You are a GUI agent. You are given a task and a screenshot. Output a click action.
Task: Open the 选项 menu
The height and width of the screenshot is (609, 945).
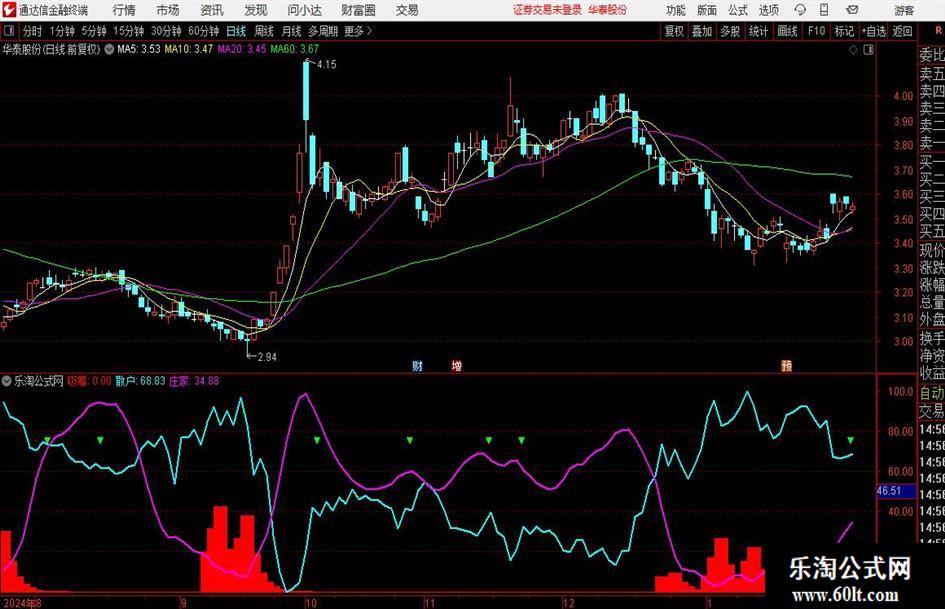pyautogui.click(x=768, y=10)
